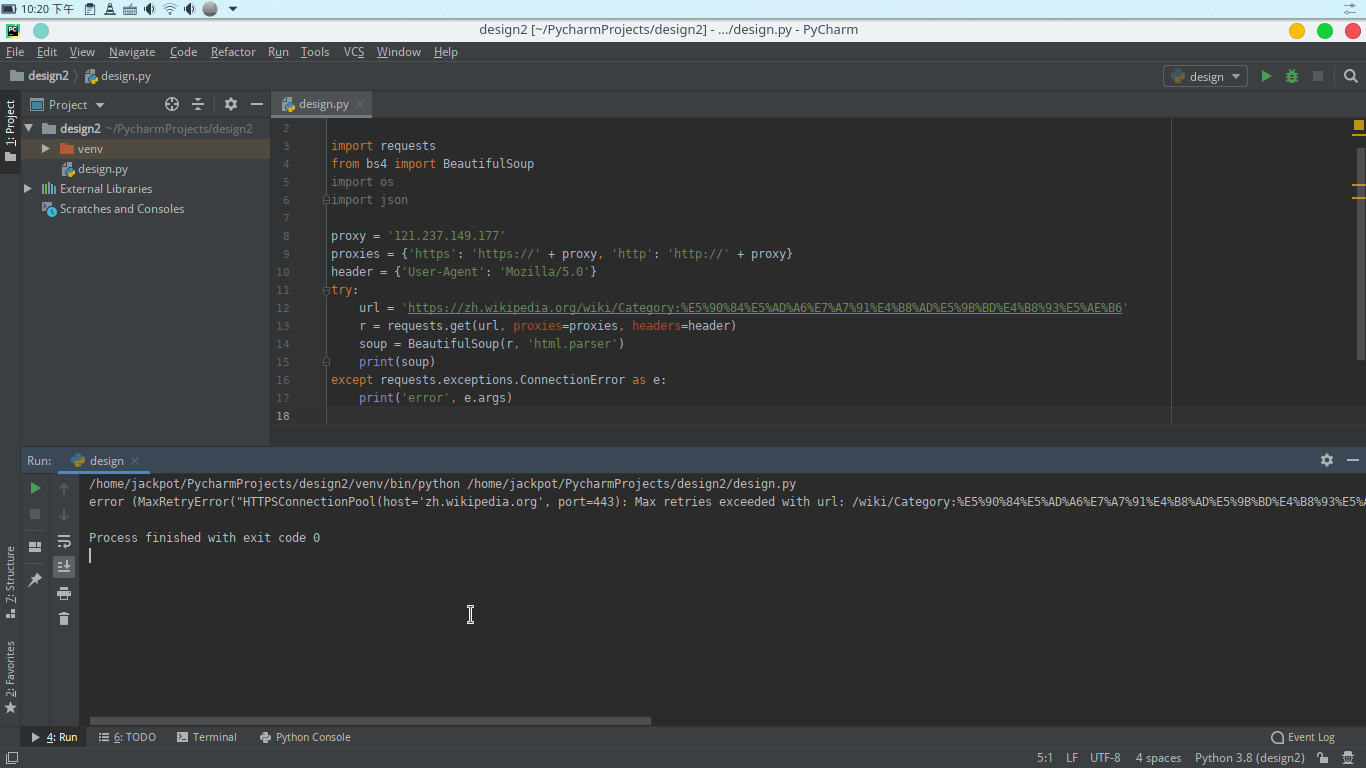Fold the imports region at line 6
The height and width of the screenshot is (768, 1366).
coord(326,200)
